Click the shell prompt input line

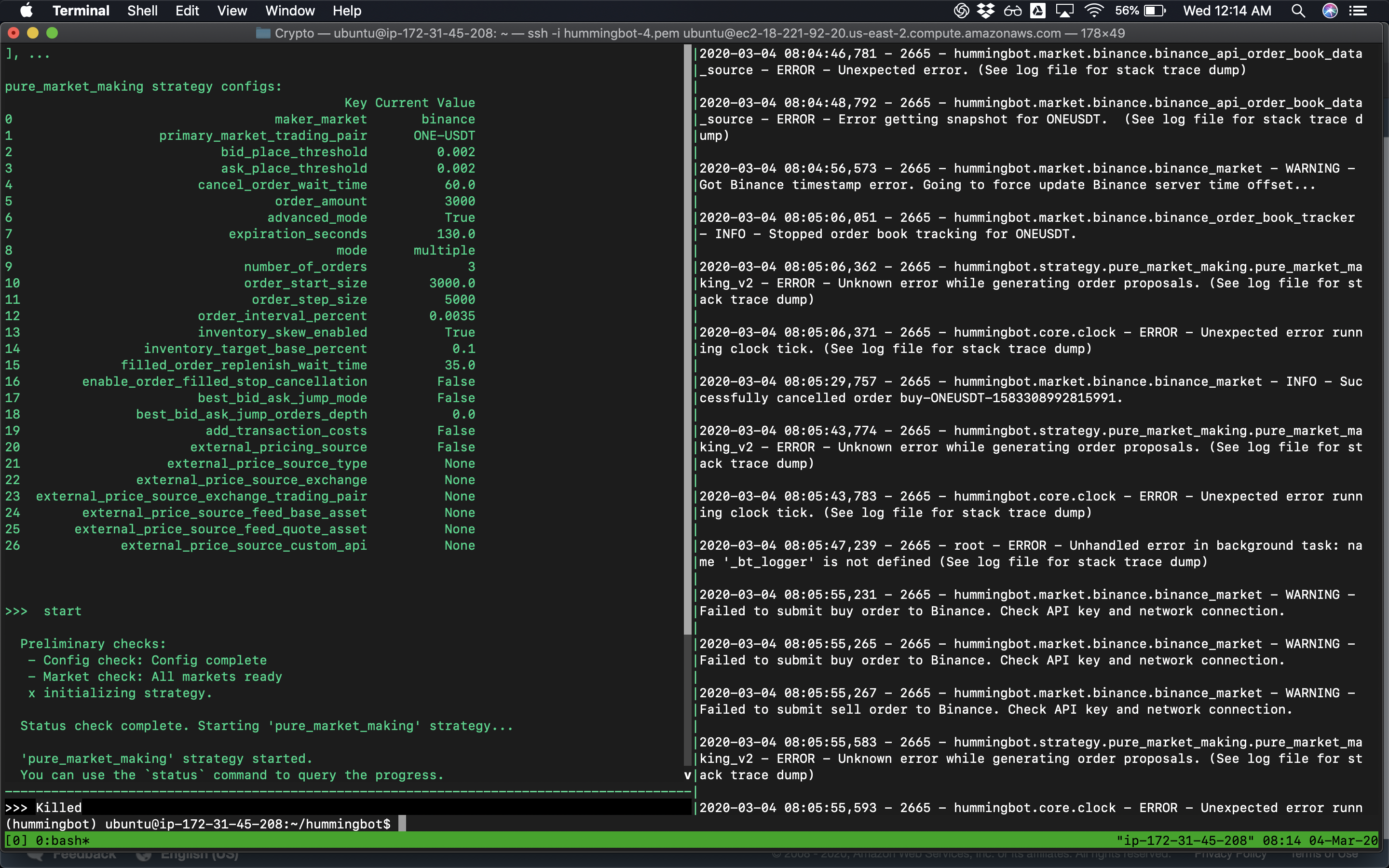(347, 824)
